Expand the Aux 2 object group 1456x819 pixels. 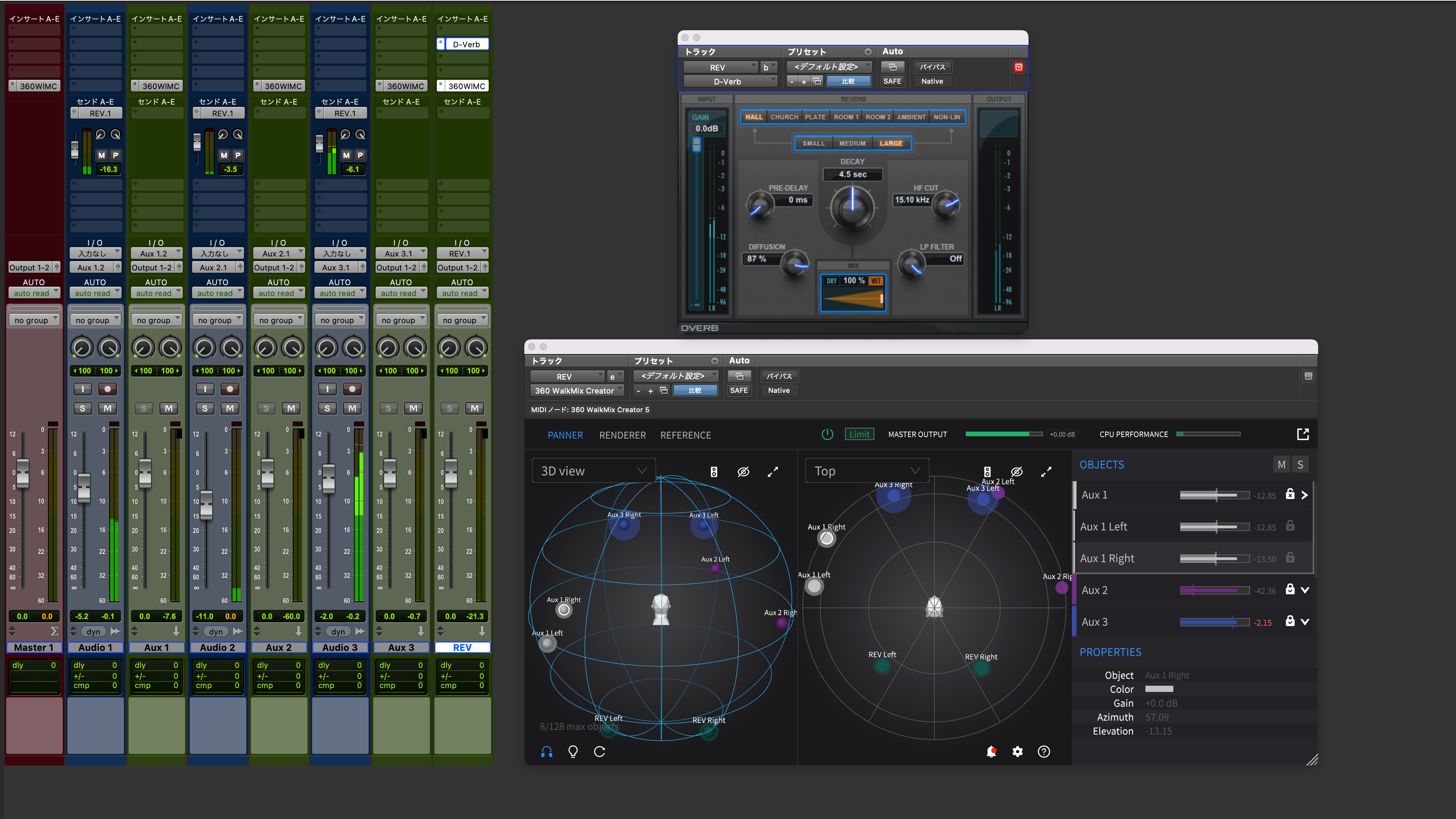point(1305,590)
